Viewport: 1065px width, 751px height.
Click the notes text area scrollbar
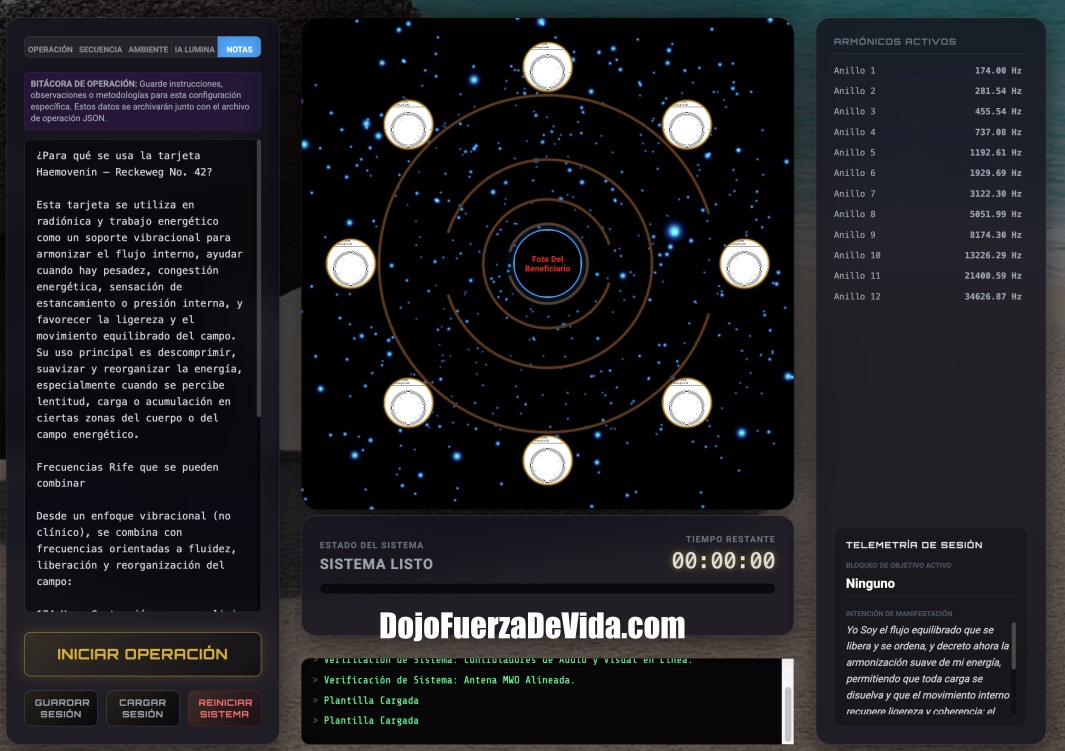(259, 278)
